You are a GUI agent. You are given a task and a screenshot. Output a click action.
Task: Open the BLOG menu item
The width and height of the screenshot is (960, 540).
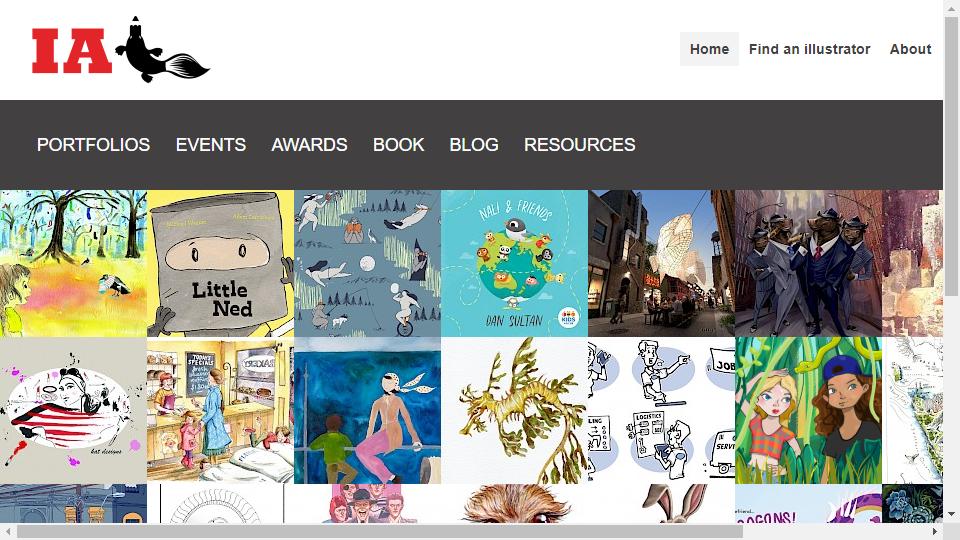tap(473, 144)
